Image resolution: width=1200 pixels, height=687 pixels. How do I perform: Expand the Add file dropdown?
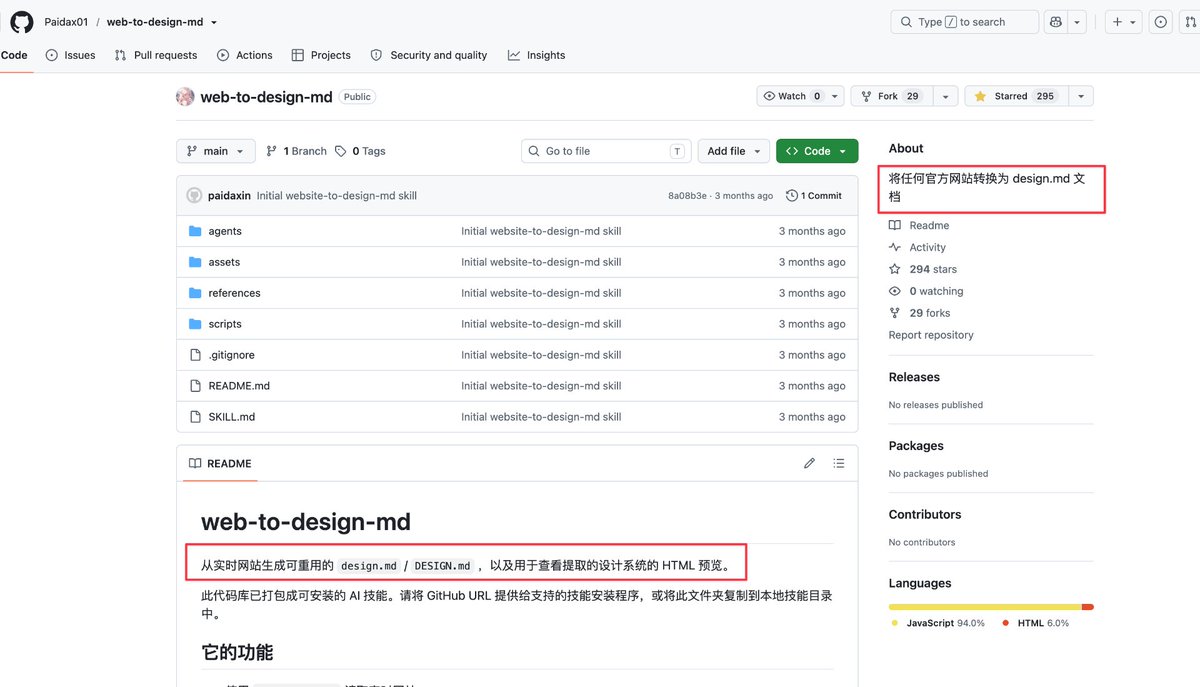pyautogui.click(x=733, y=151)
